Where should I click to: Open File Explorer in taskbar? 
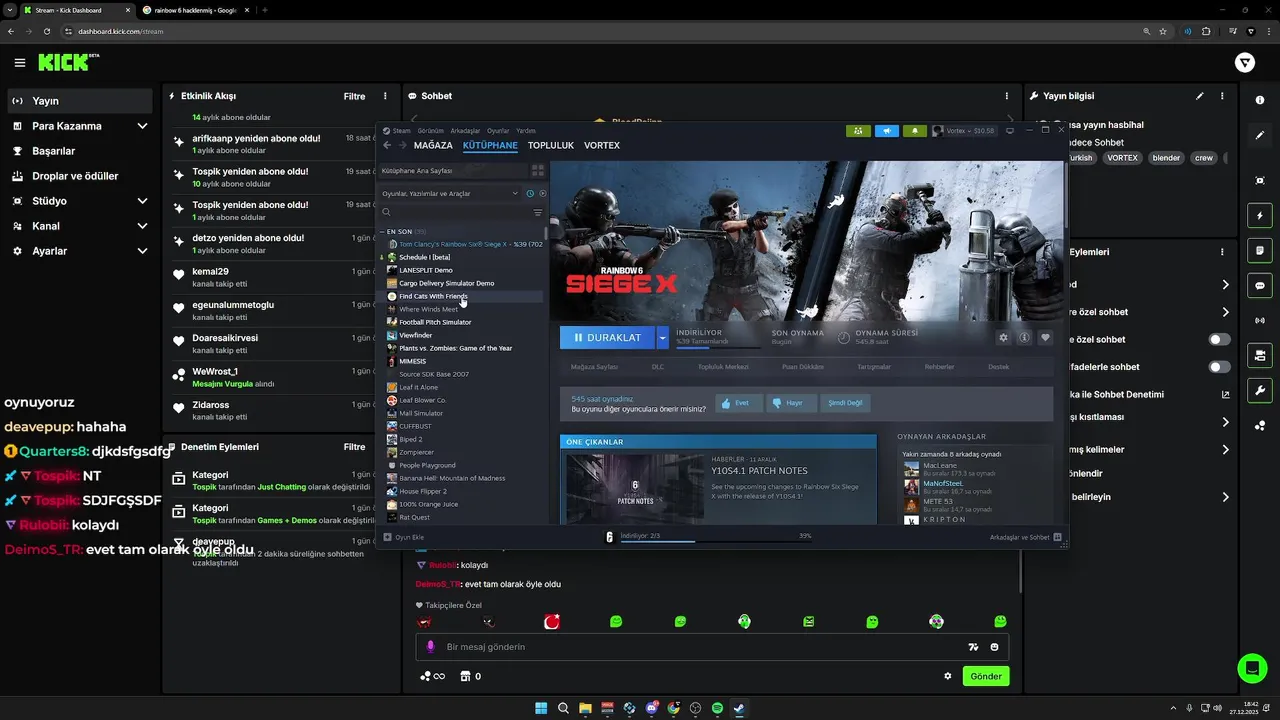(585, 708)
